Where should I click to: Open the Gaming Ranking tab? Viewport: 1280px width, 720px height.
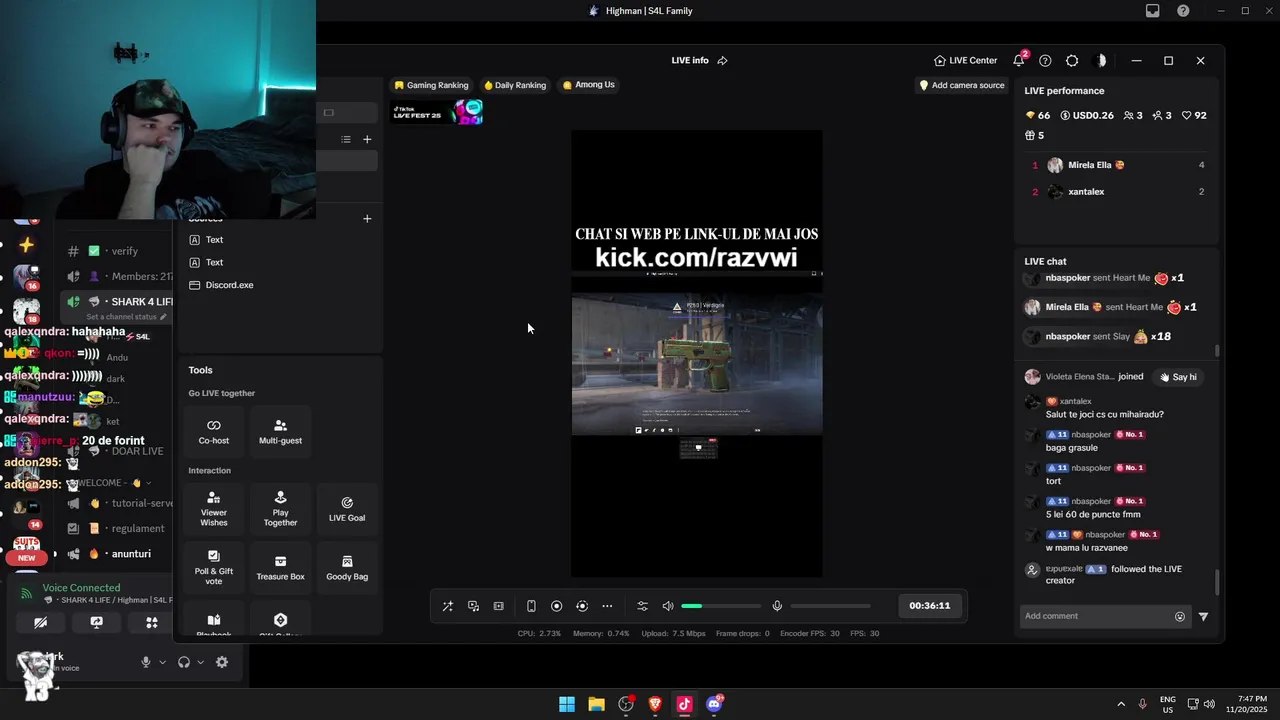(x=431, y=85)
